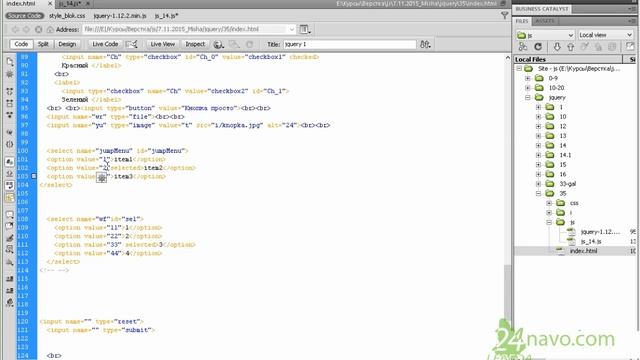Click the Local Files column header
This screenshot has width=640, height=360.
(568, 59)
